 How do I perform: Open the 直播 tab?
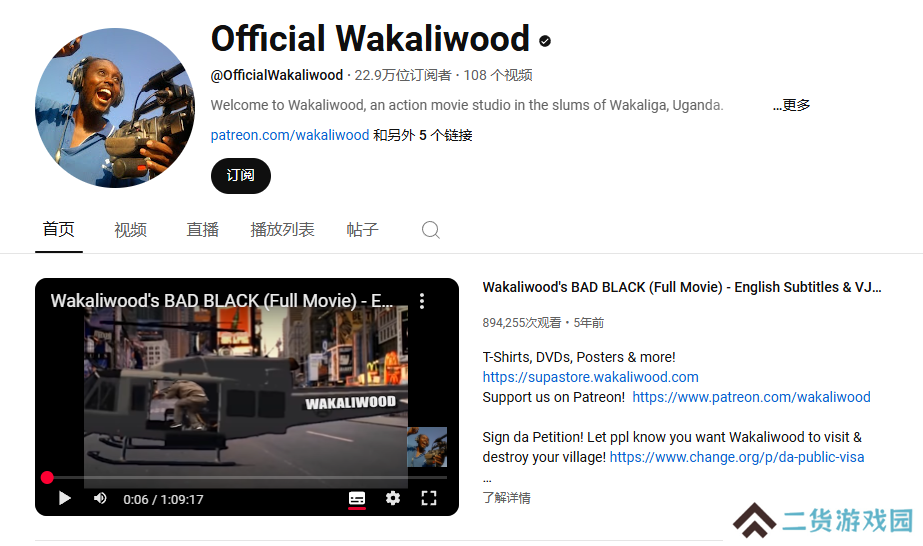tap(202, 229)
